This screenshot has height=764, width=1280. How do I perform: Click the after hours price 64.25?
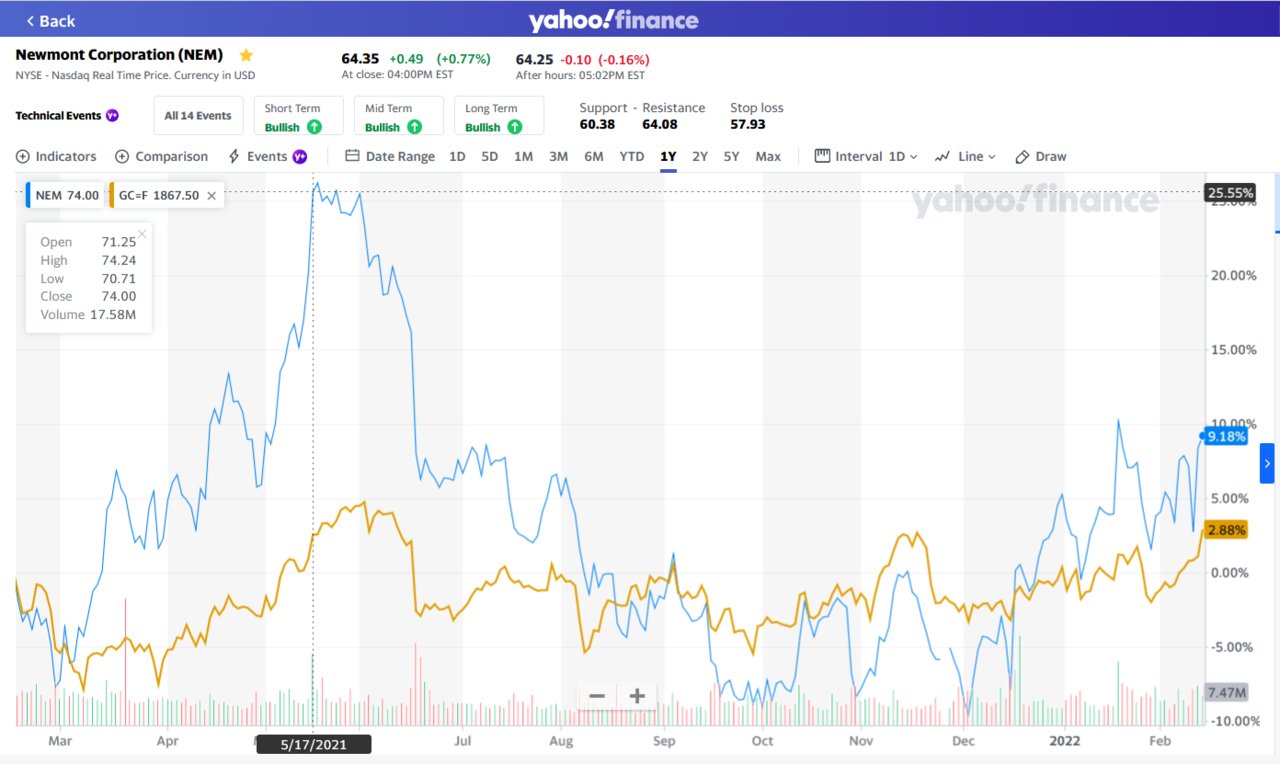pyautogui.click(x=534, y=59)
